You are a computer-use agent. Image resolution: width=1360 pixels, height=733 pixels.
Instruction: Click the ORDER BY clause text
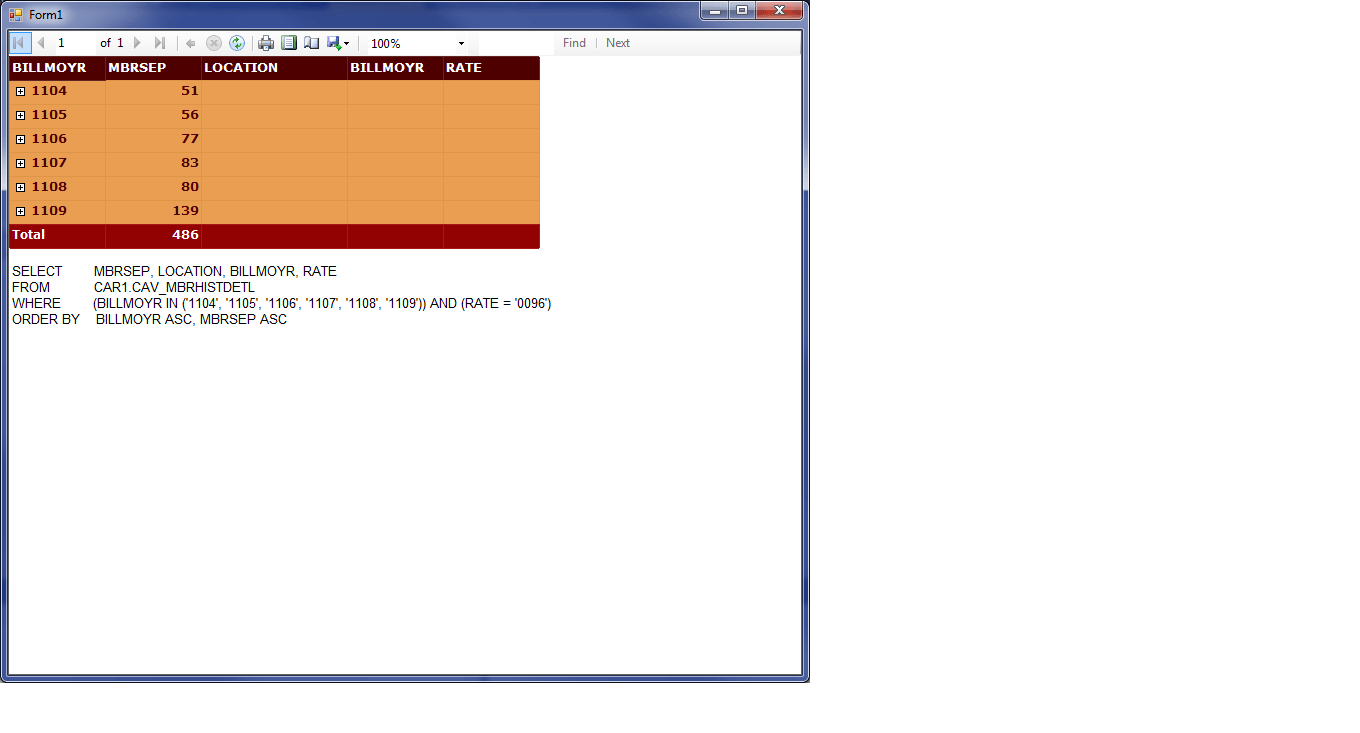pos(149,319)
